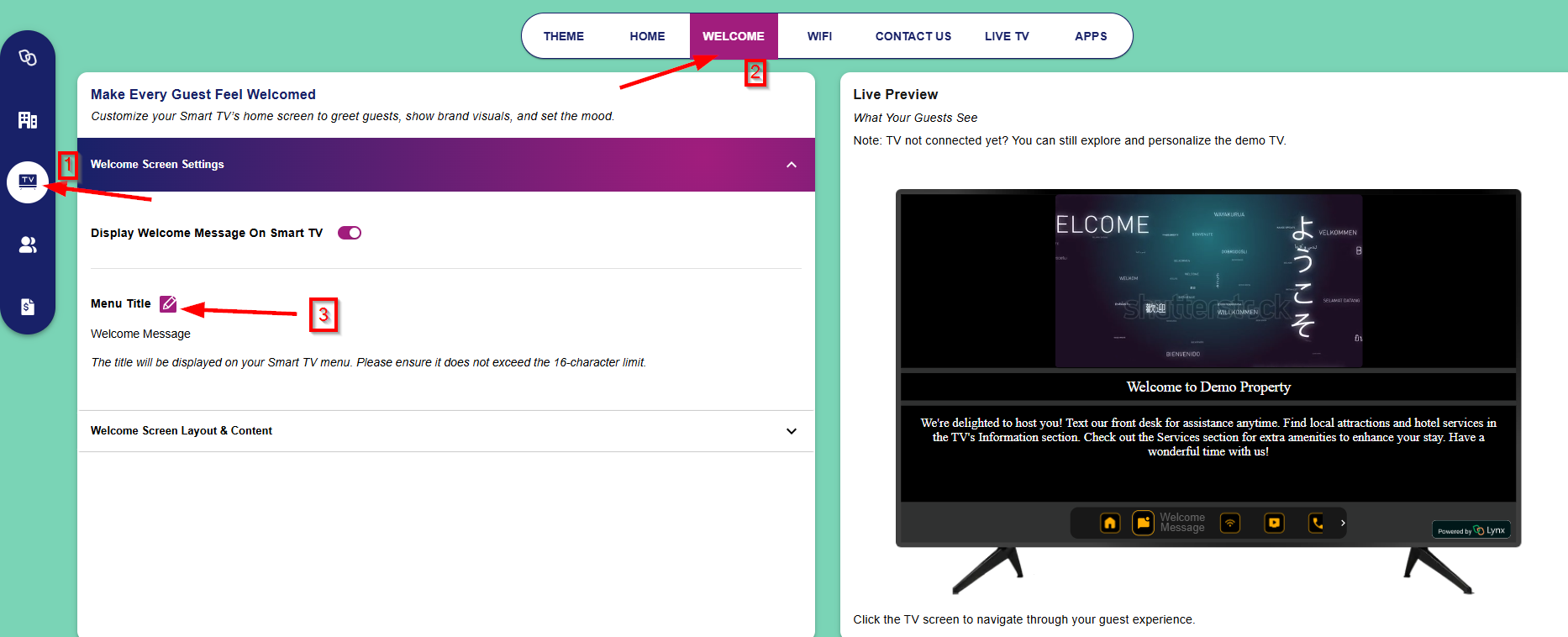Open the LIVE TV tab
1568x637 pixels.
(1007, 36)
